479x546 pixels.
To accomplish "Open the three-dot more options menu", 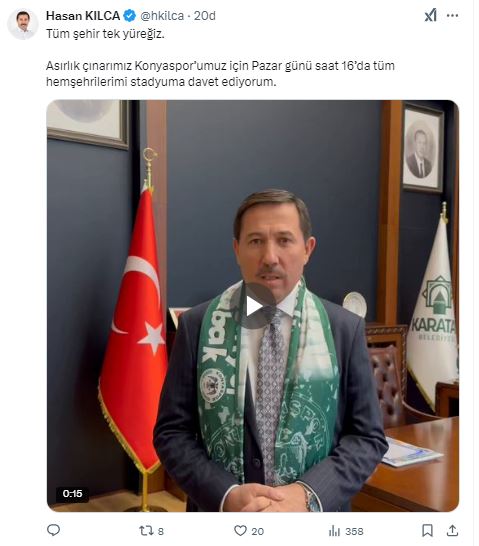I will (452, 16).
